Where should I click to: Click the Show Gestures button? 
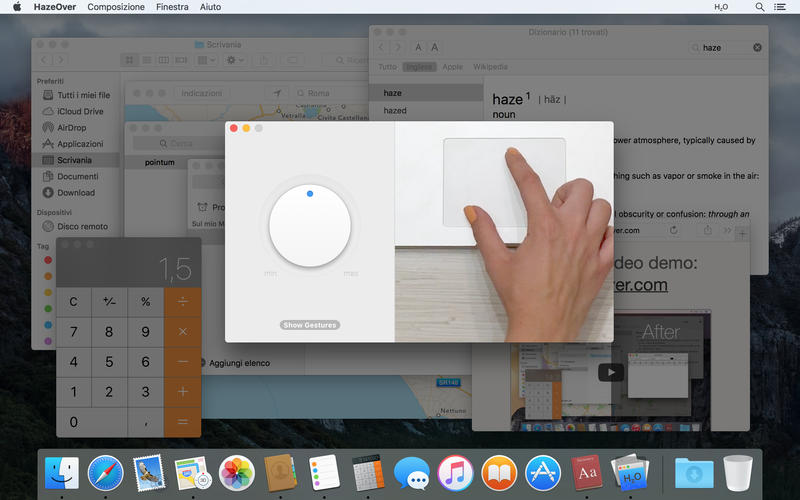click(x=310, y=325)
